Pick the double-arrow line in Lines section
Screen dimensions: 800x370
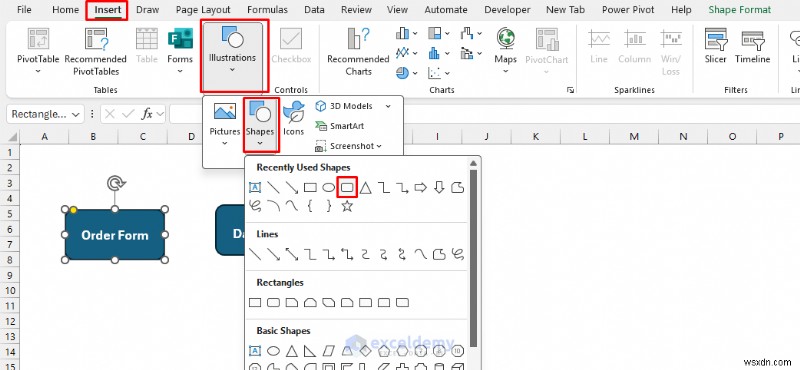point(292,254)
